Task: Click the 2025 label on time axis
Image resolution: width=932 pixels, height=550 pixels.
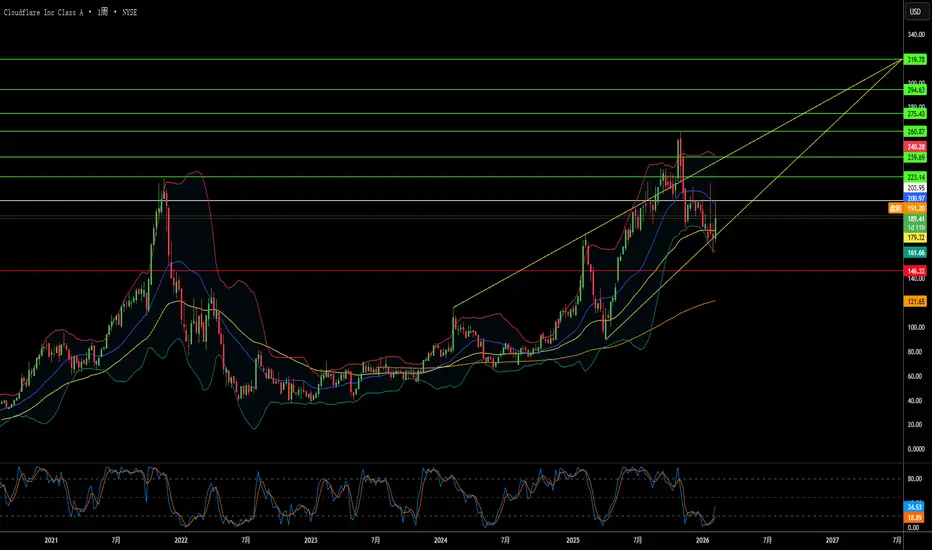Action: coord(573,540)
